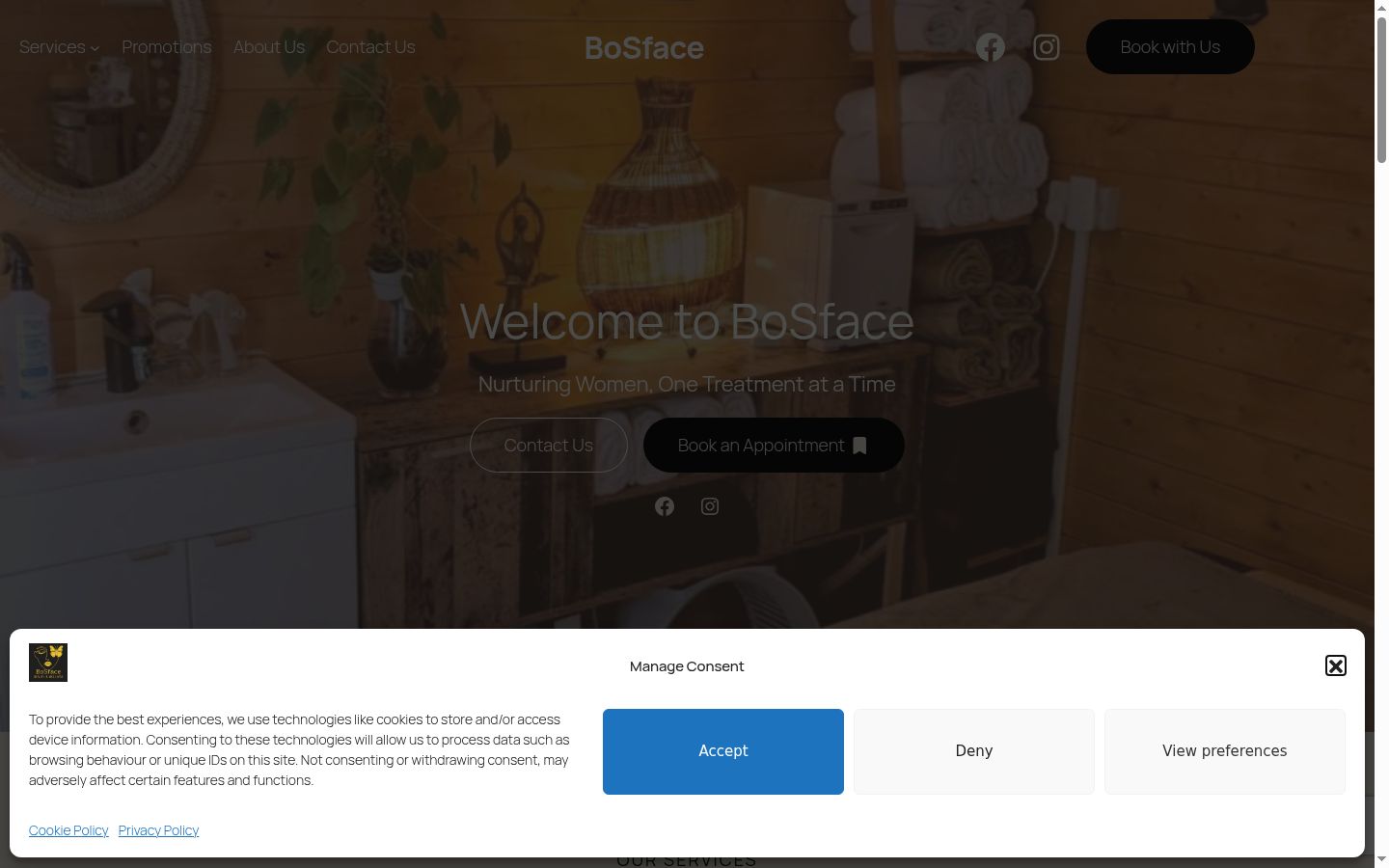
Task: Click the BoSface site title
Action: pos(644,47)
